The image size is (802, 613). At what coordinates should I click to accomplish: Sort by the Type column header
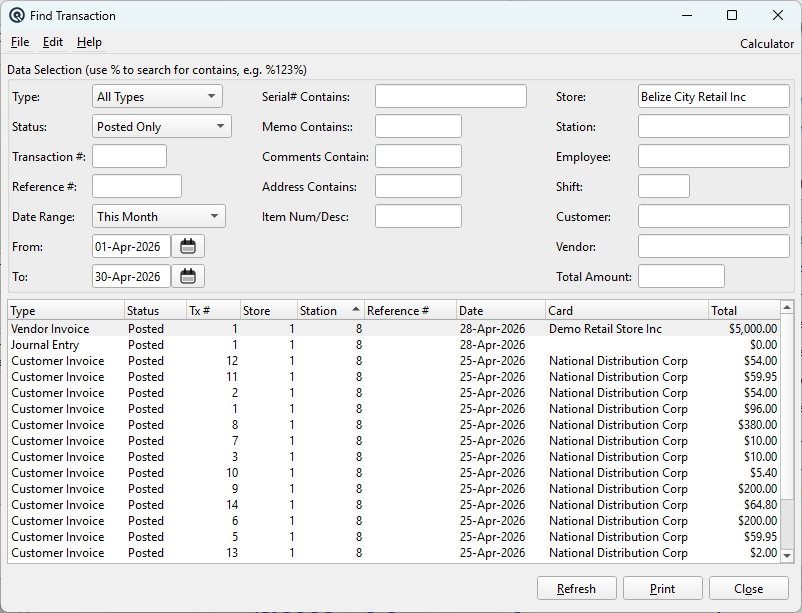click(x=66, y=311)
